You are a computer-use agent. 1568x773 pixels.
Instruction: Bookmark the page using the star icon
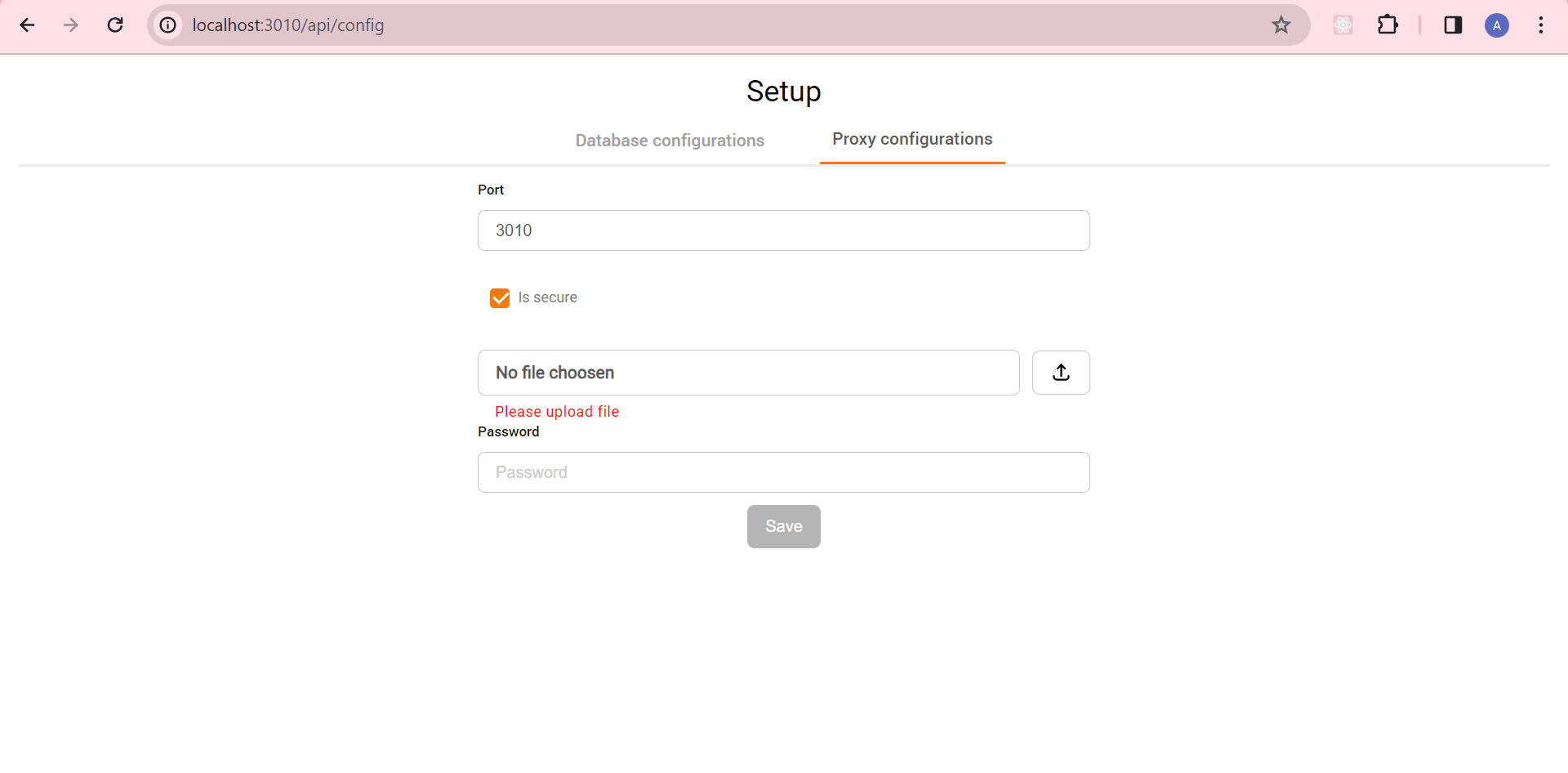pos(1281,25)
